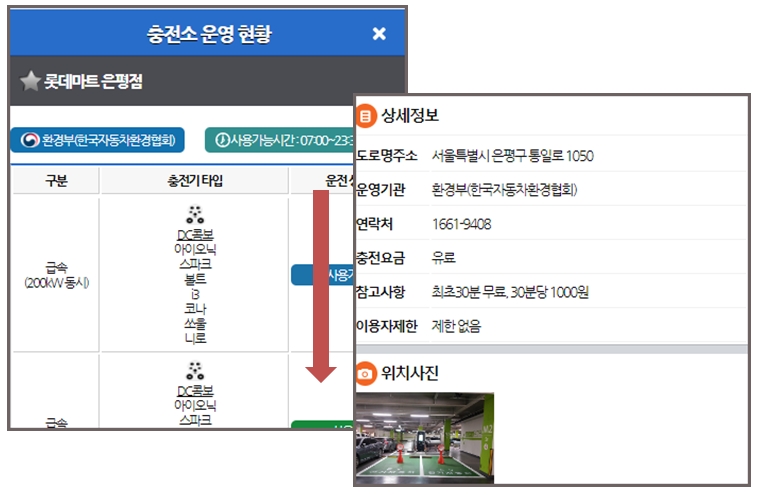Click the connector icon in first charger row
The width and height of the screenshot is (758, 495).
point(195,215)
